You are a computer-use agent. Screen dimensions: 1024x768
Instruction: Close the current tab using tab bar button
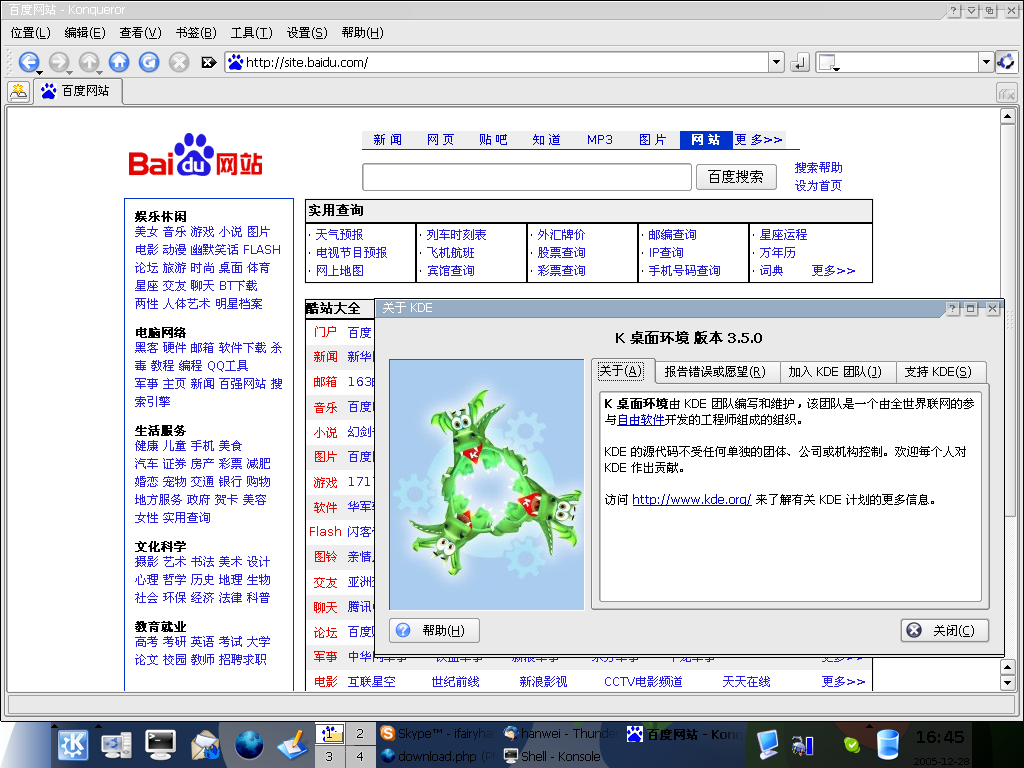click(1006, 93)
